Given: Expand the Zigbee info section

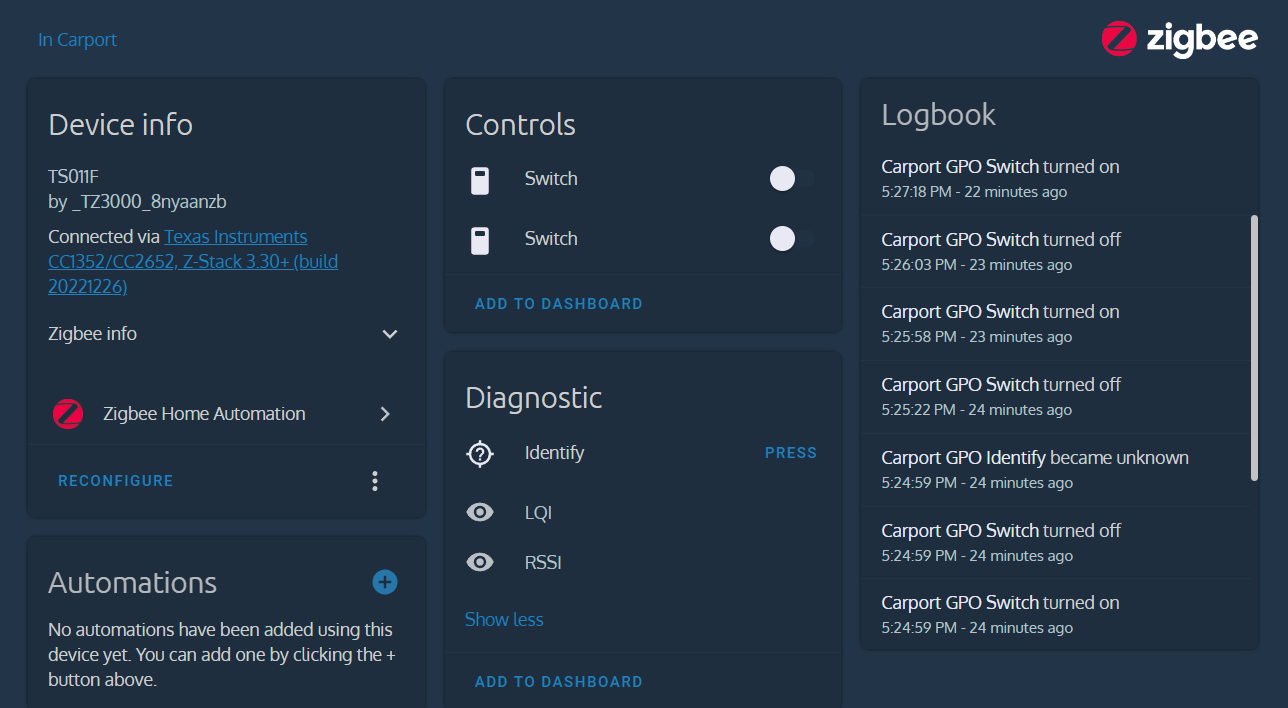Looking at the screenshot, I should tap(390, 334).
